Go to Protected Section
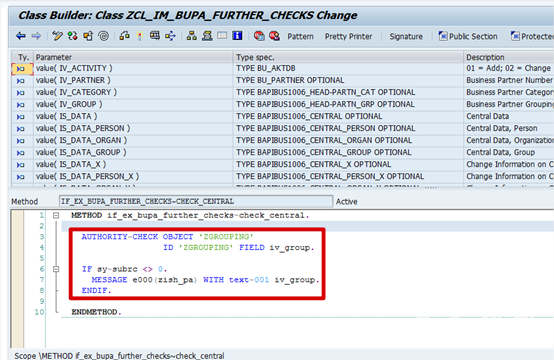This screenshot has width=554, height=360. coord(532,36)
